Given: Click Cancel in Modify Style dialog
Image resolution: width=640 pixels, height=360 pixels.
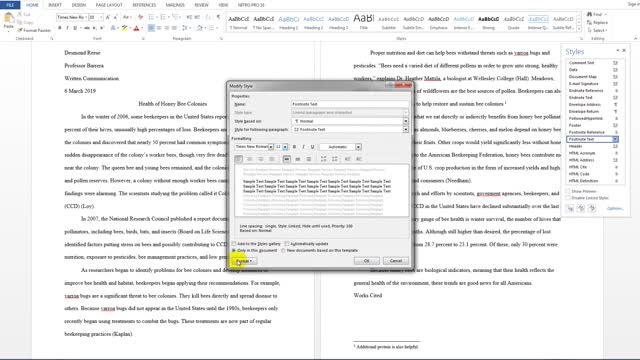Looking at the screenshot, I should 396,261.
